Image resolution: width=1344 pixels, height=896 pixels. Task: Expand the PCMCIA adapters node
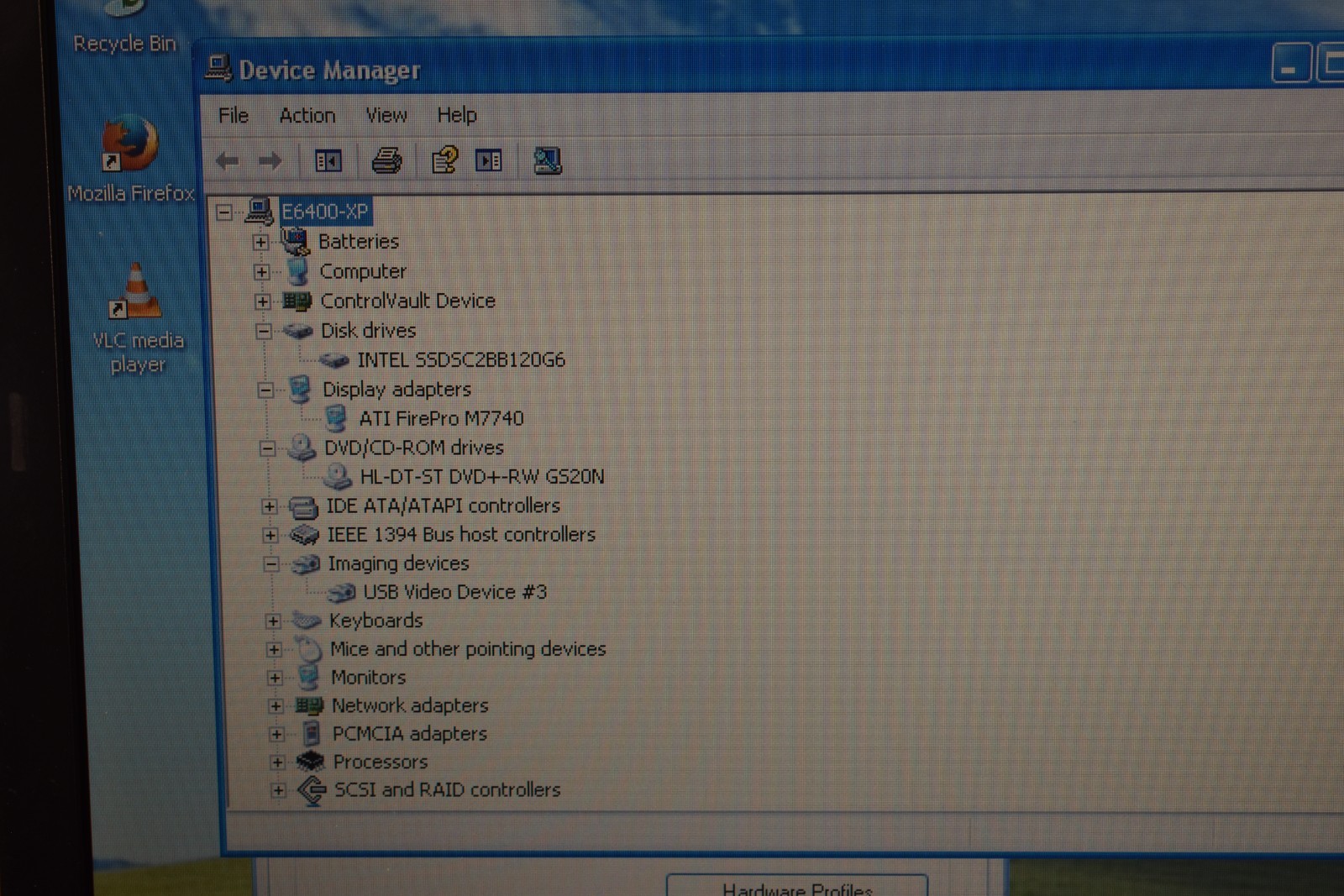pos(276,734)
